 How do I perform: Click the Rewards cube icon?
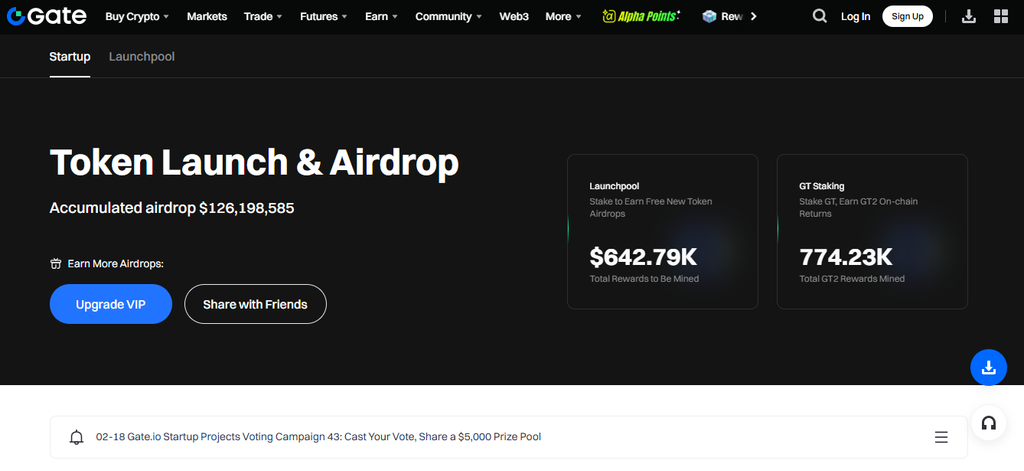point(709,16)
